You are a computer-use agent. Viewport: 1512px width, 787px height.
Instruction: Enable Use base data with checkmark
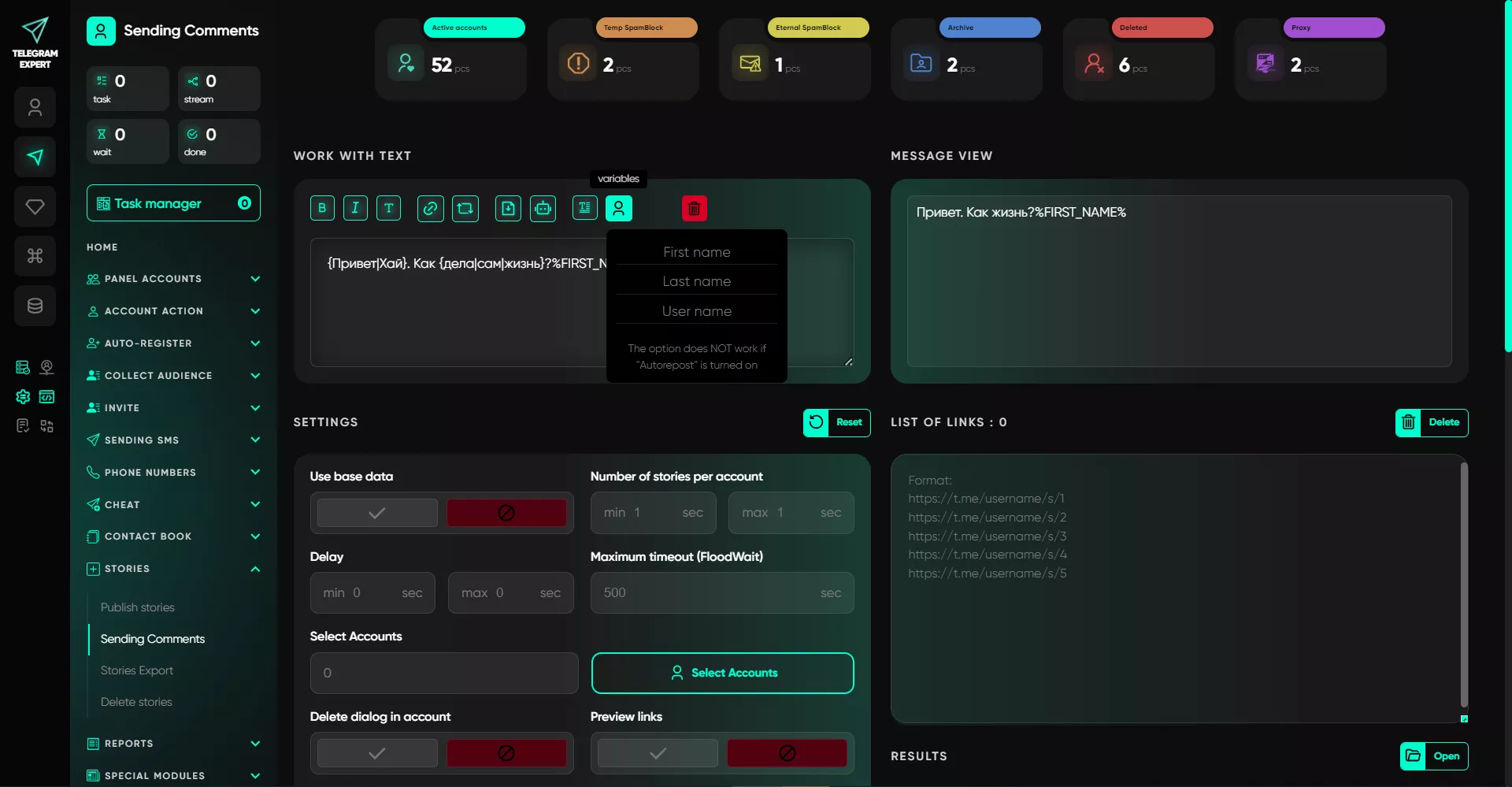tap(377, 513)
